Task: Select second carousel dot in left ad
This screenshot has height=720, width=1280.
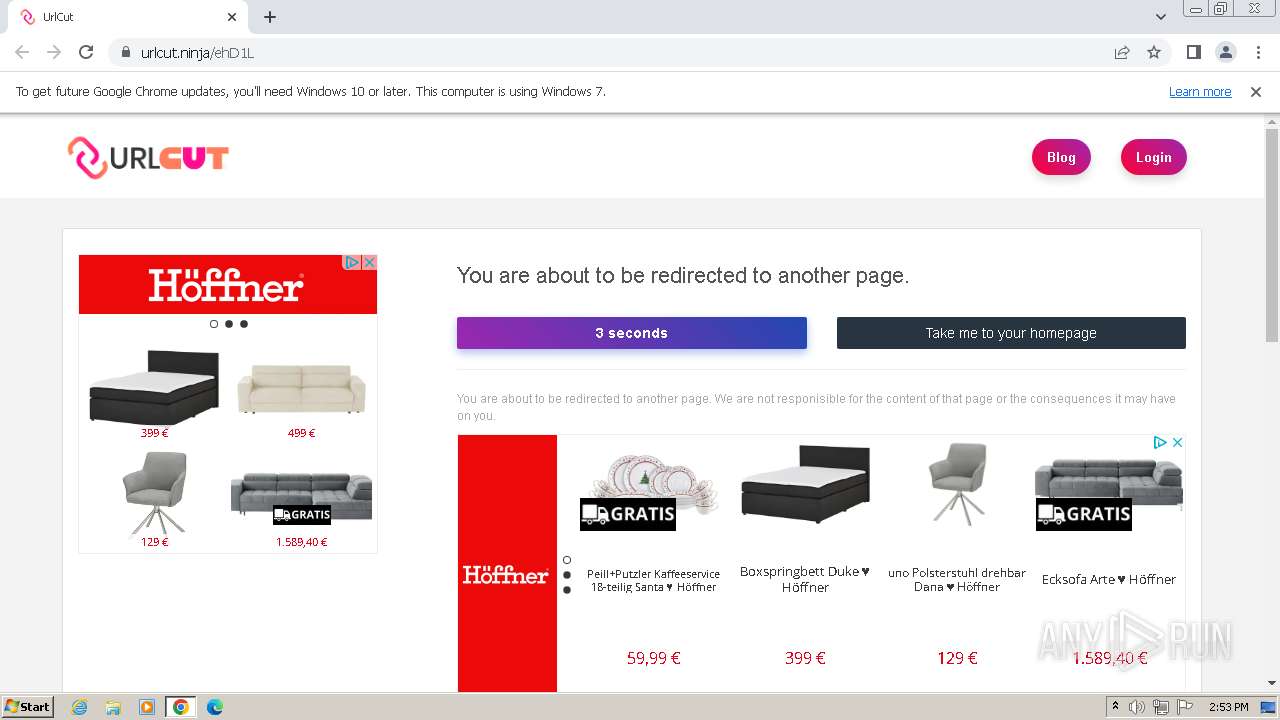Action: point(229,324)
